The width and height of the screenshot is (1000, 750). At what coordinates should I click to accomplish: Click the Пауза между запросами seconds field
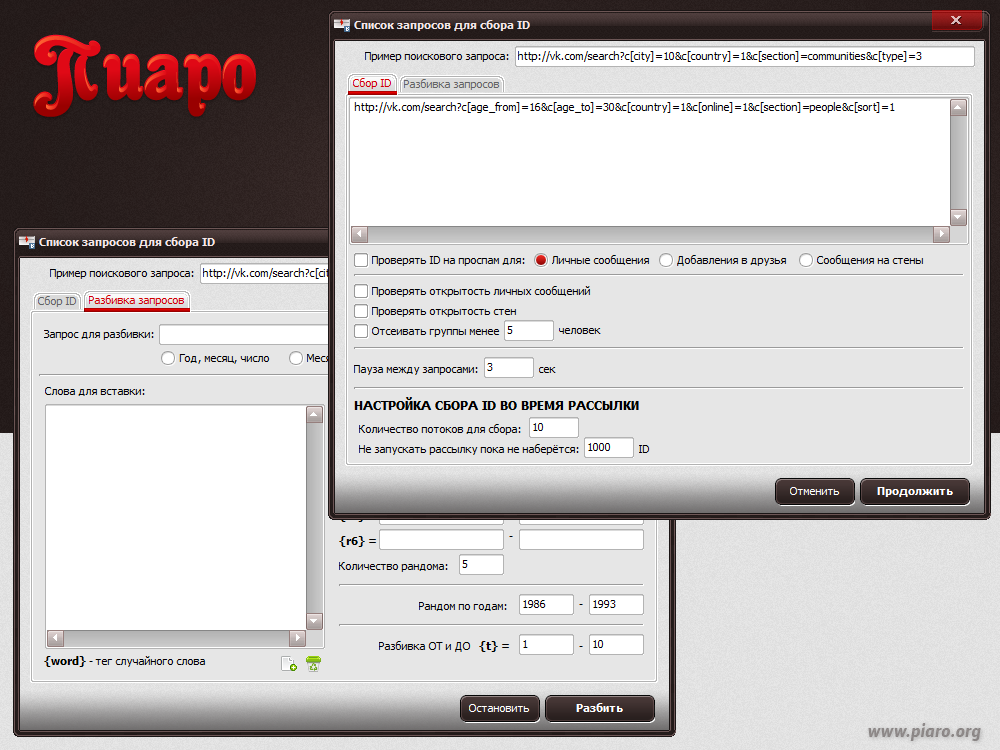pos(508,368)
